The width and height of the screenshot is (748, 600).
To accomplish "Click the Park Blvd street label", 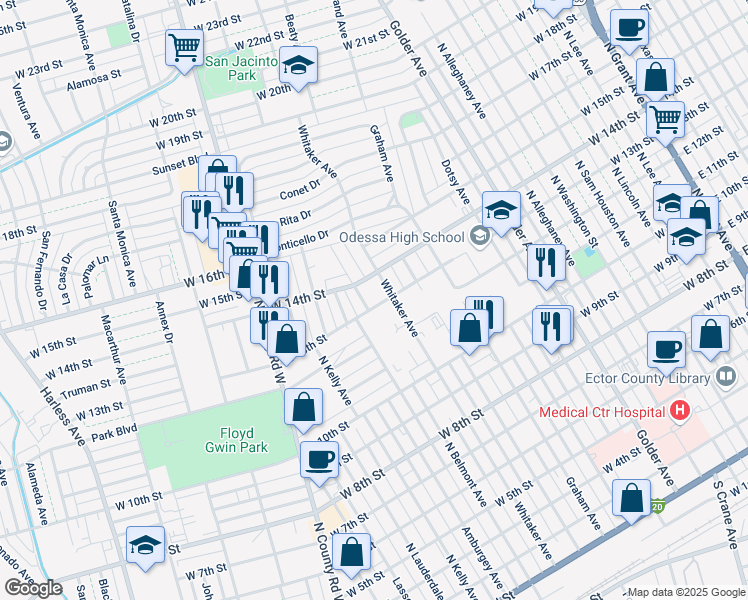I will 114,432.
